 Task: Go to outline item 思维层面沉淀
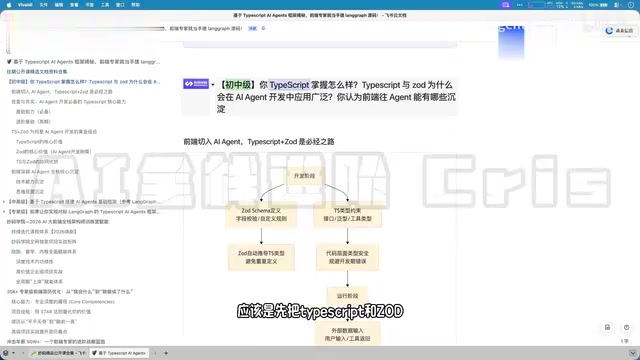[x=30, y=191]
